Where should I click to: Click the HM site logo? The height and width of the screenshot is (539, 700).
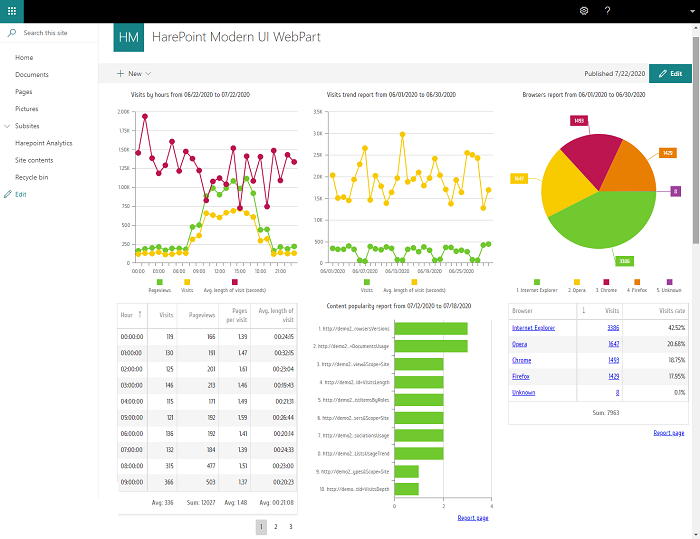pyautogui.click(x=129, y=37)
